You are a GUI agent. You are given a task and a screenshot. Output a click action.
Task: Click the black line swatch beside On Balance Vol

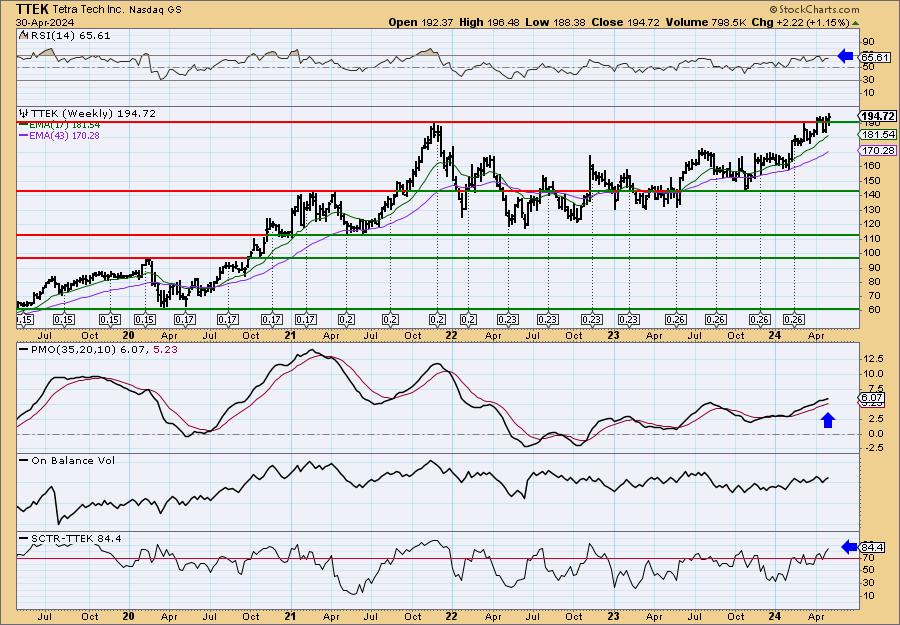tap(24, 460)
